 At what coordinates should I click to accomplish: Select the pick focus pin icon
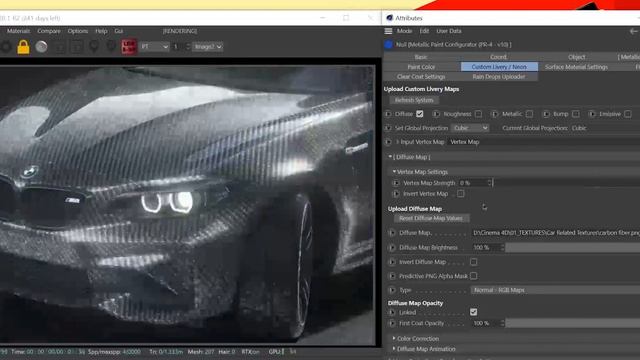pos(94,47)
